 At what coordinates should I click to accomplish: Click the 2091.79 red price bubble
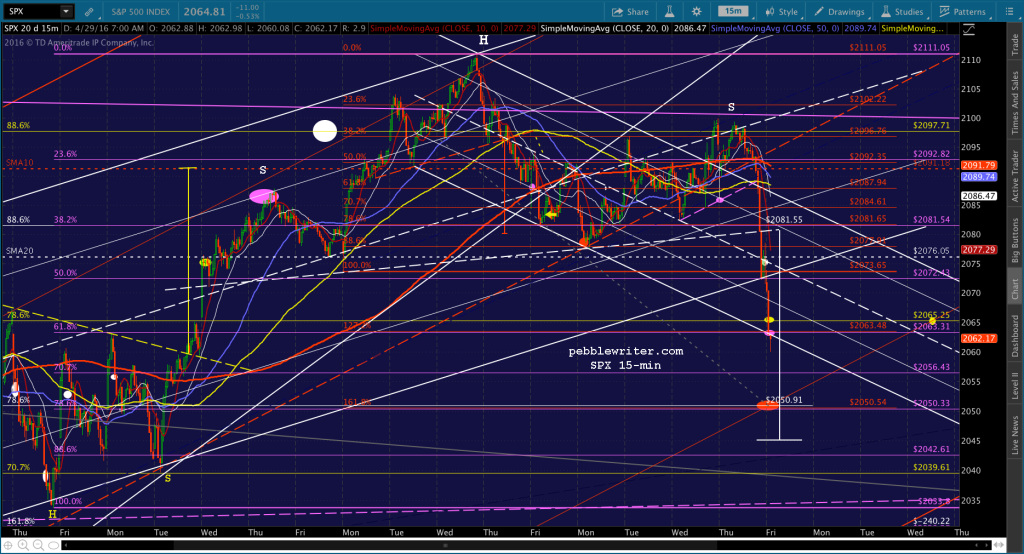[978, 166]
